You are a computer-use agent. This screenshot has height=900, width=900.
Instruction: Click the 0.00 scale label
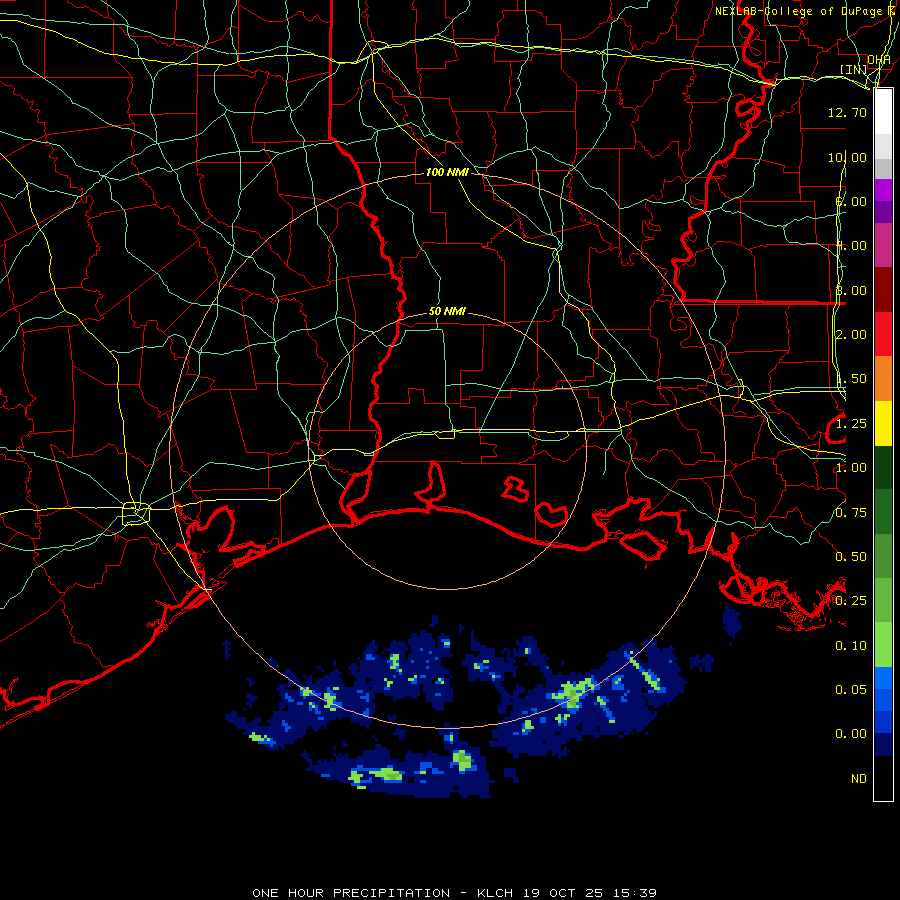click(851, 734)
